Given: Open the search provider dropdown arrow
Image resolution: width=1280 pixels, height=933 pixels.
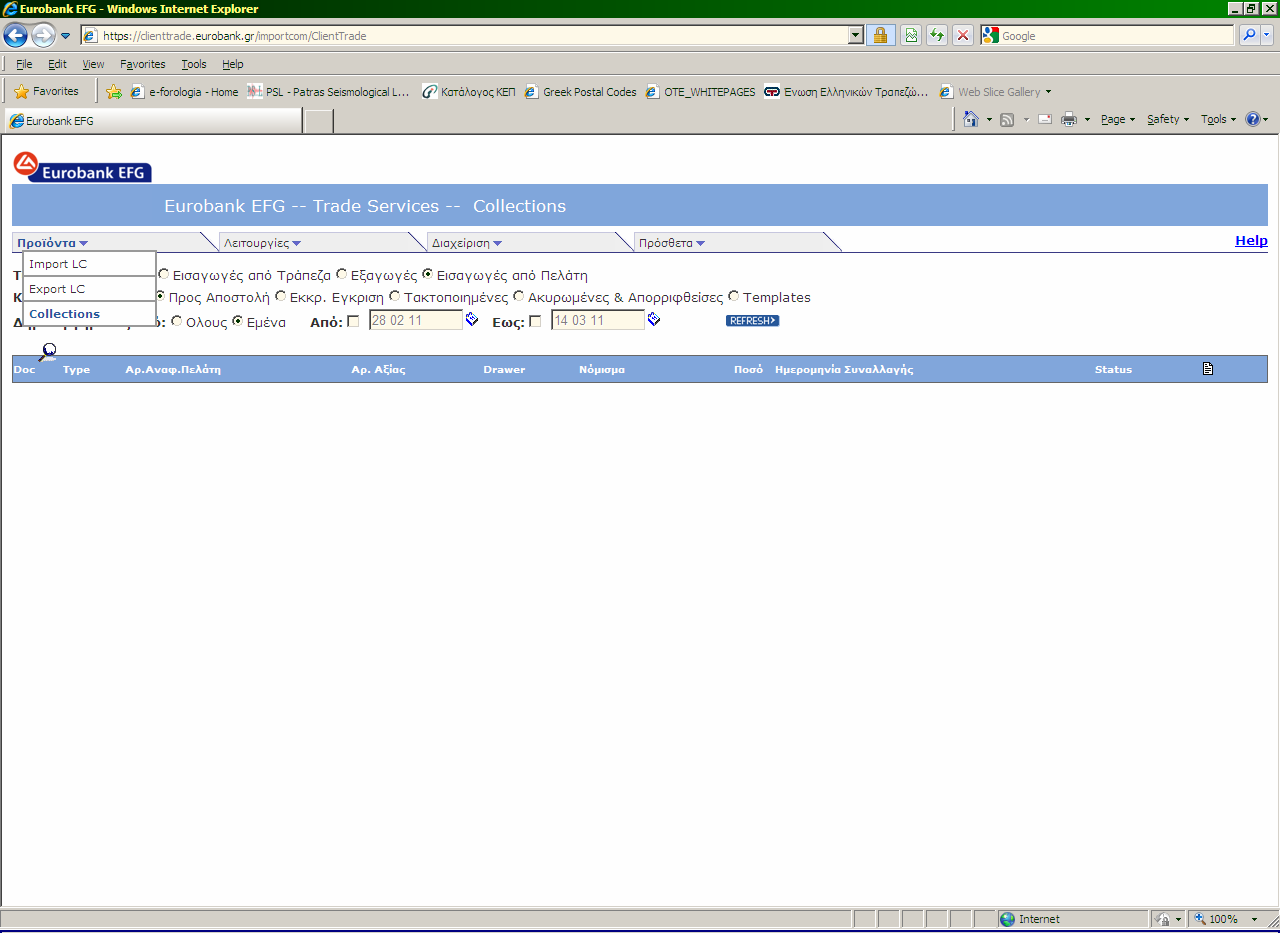Looking at the screenshot, I should coord(1268,36).
